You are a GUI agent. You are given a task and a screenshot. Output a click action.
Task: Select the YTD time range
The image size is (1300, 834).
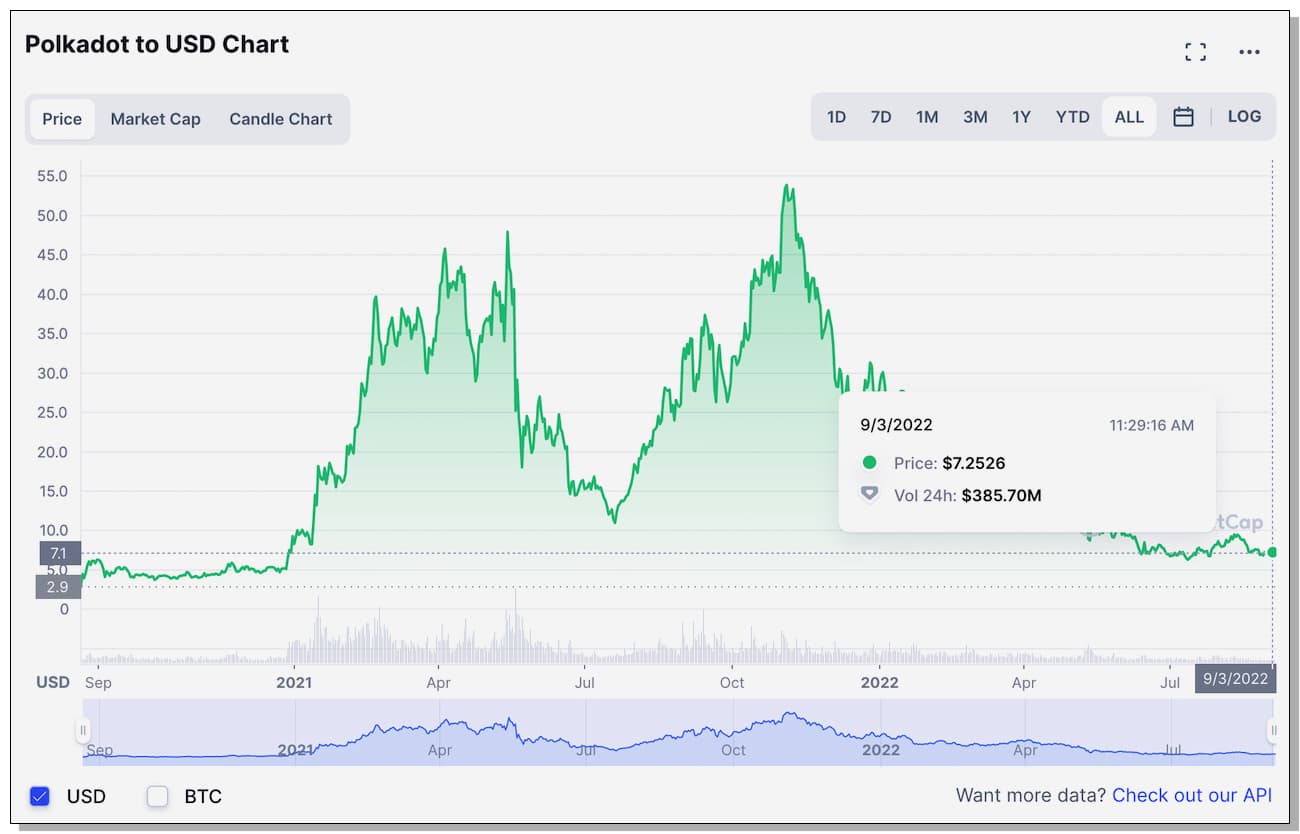click(1073, 117)
